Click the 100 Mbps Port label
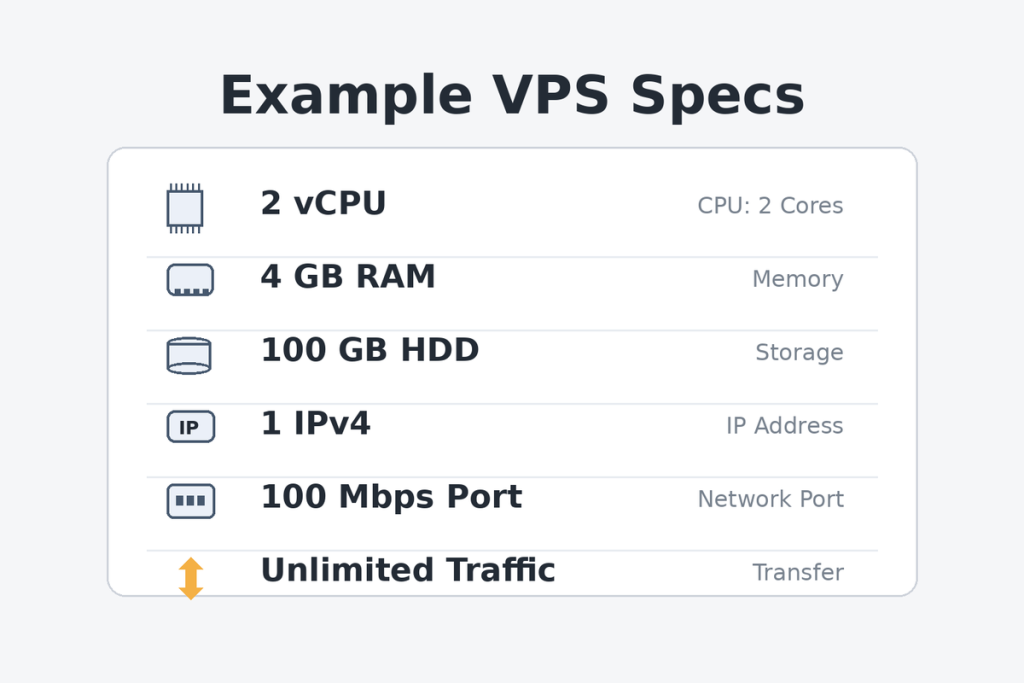This screenshot has height=683, width=1024. tap(391, 497)
